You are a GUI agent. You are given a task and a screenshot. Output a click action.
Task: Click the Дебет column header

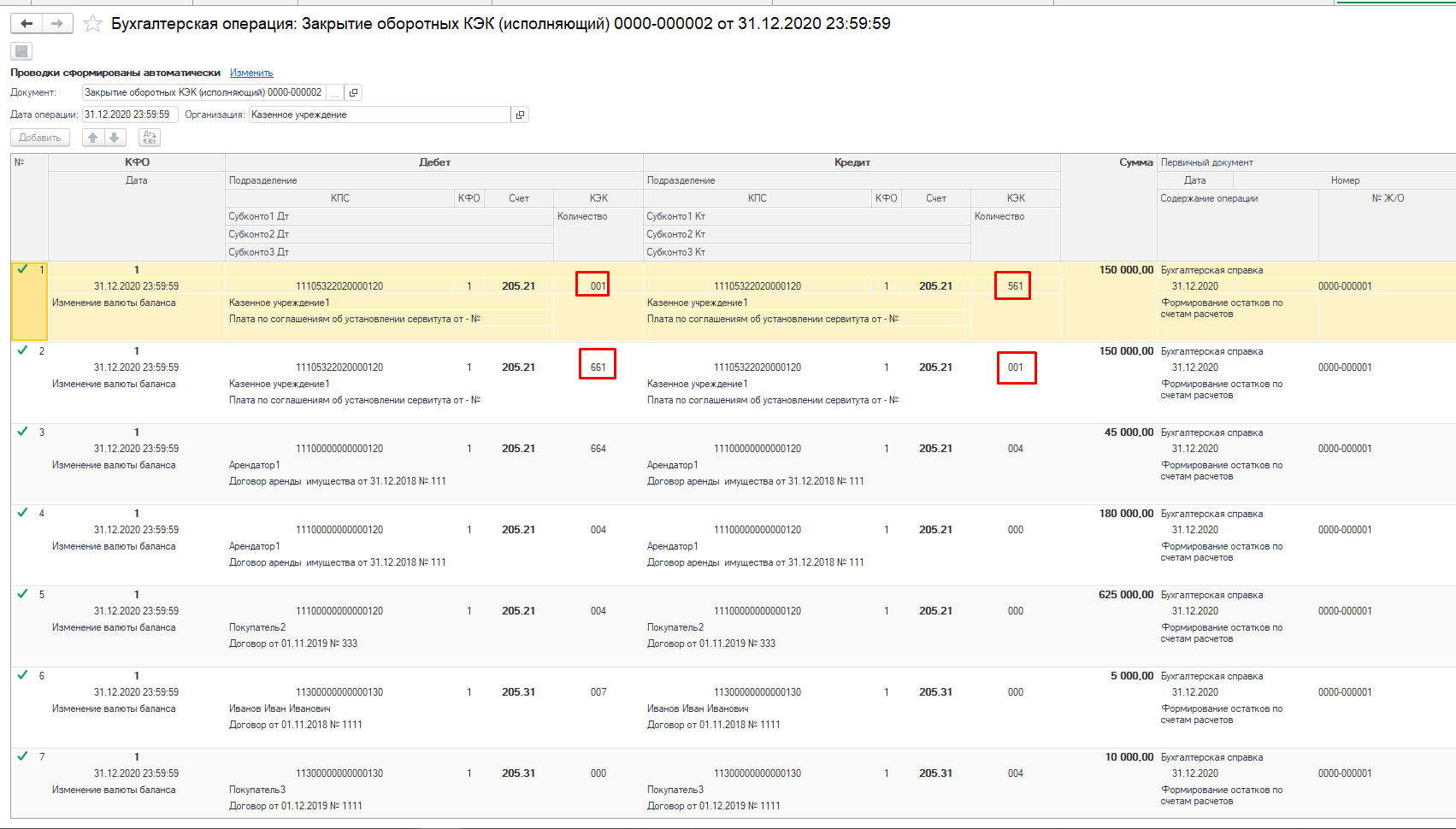tap(434, 162)
